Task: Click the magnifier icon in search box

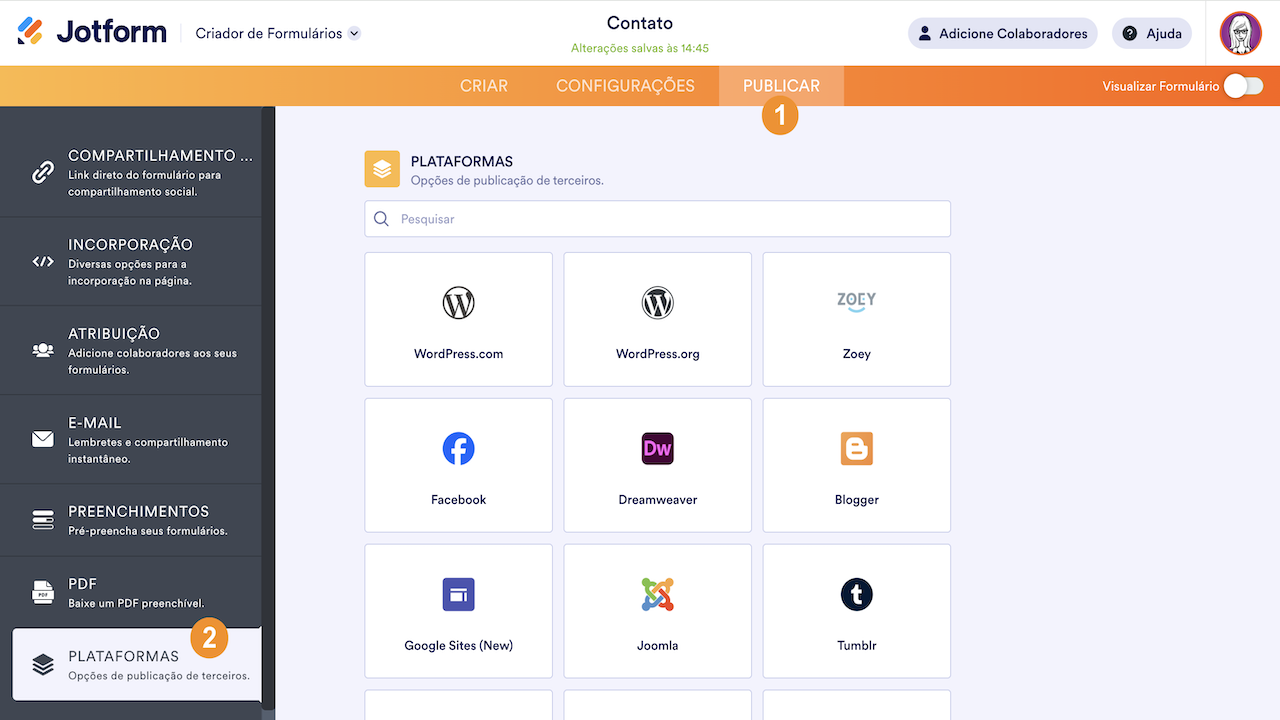Action: 381,219
